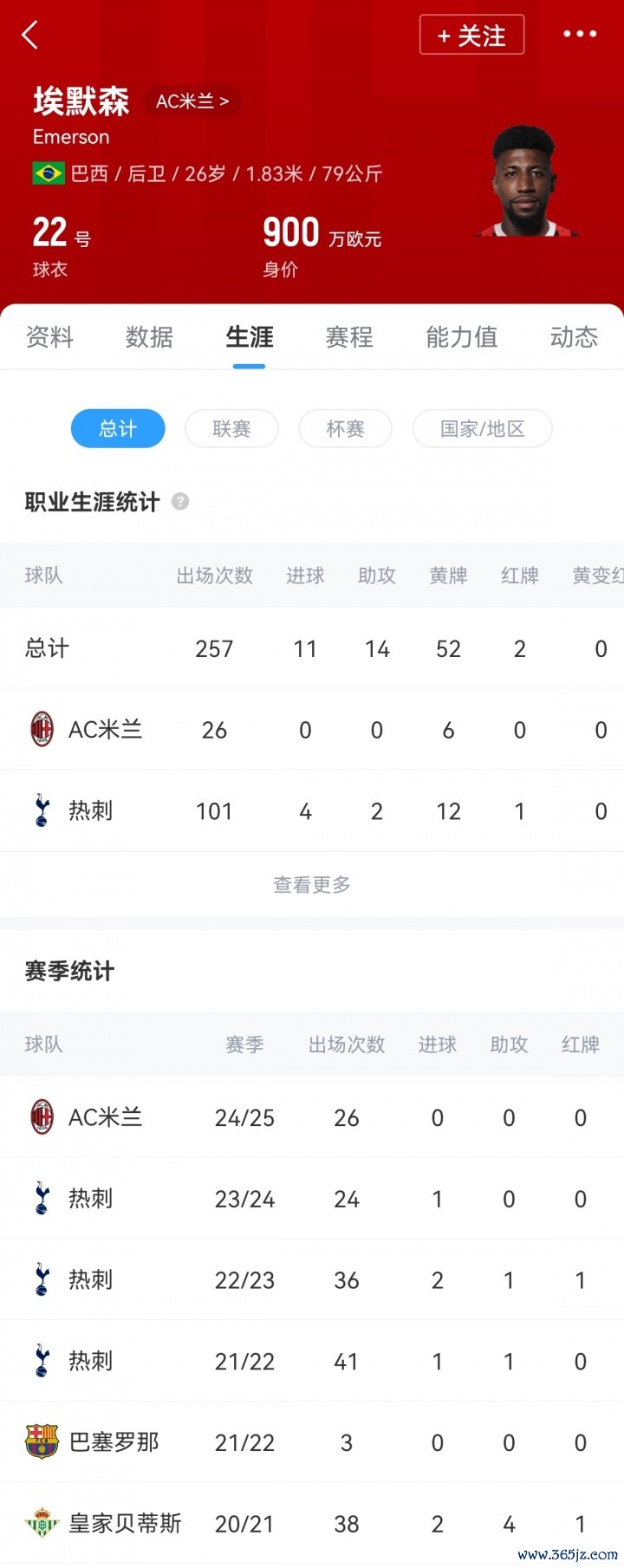Tap the Real Betis crest icon
Image resolution: width=624 pixels, height=1568 pixels.
(42, 1524)
